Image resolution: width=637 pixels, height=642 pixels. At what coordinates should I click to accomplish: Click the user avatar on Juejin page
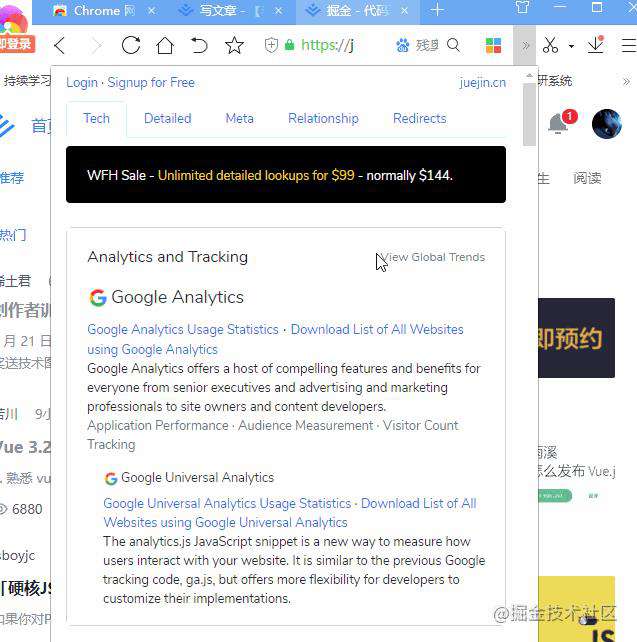coord(607,124)
